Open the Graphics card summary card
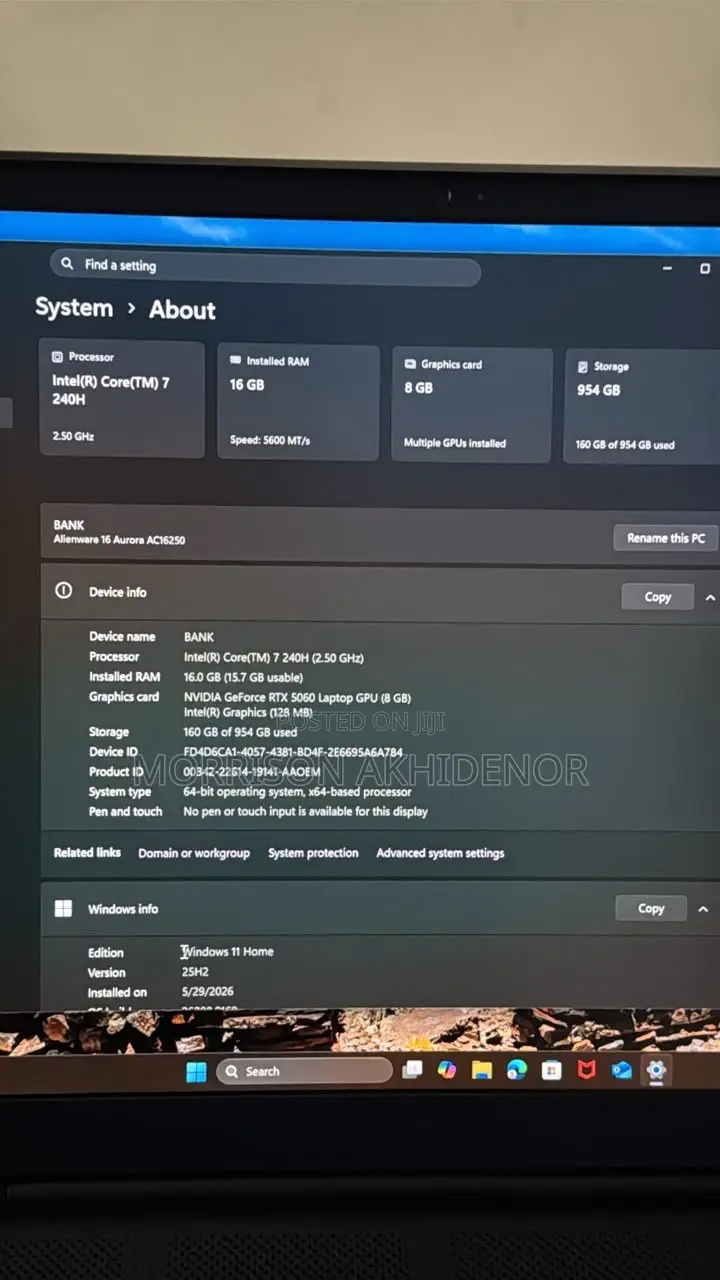The width and height of the screenshot is (720, 1280). 471,405
